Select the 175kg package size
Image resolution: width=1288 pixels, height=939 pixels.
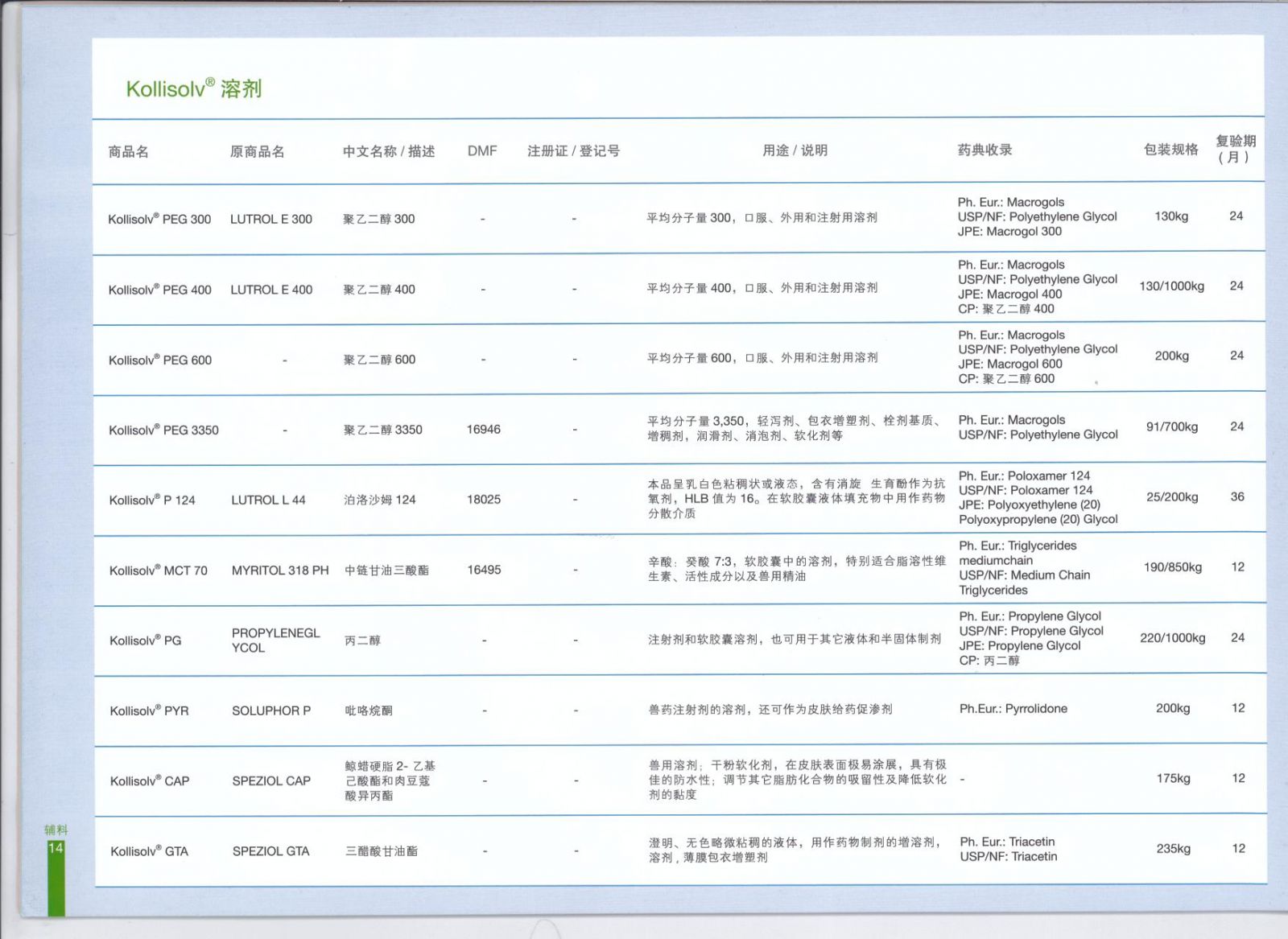pos(1173,778)
